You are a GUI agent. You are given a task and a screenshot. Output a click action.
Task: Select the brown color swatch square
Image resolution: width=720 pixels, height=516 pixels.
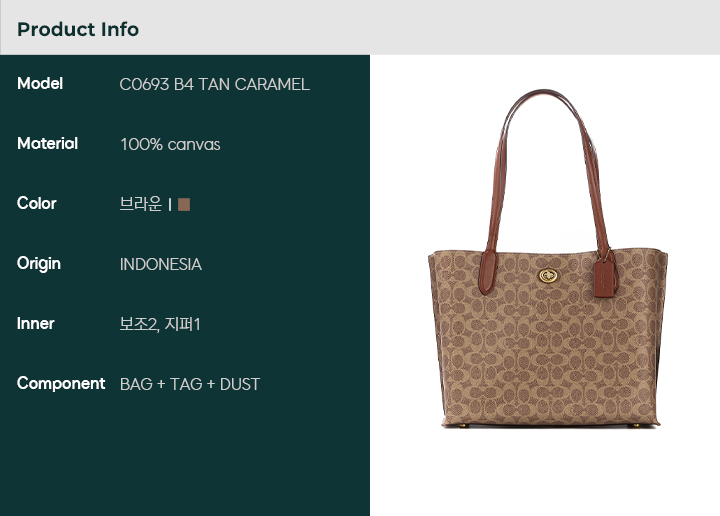(184, 204)
